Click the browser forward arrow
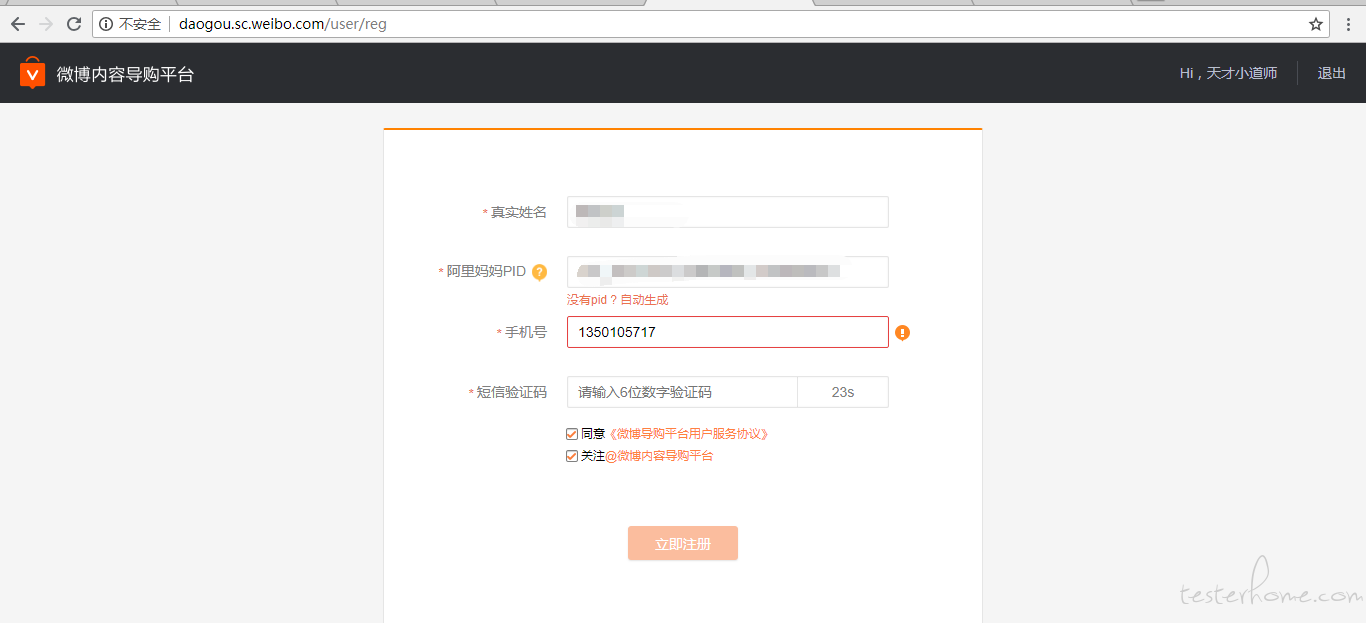Screen dimensions: 1366x623 pyautogui.click(x=45, y=24)
